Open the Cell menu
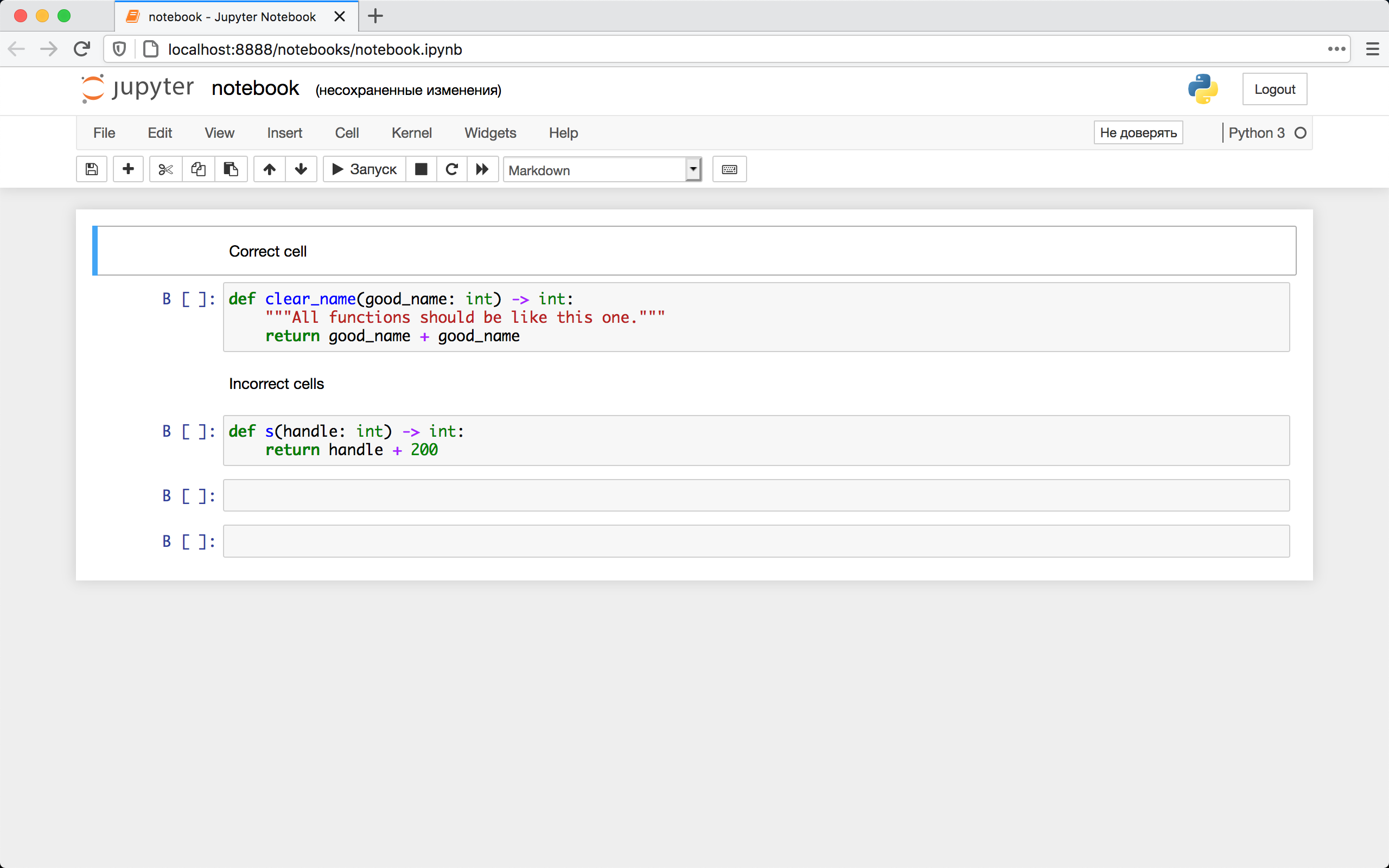This screenshot has height=868, width=1389. [347, 133]
